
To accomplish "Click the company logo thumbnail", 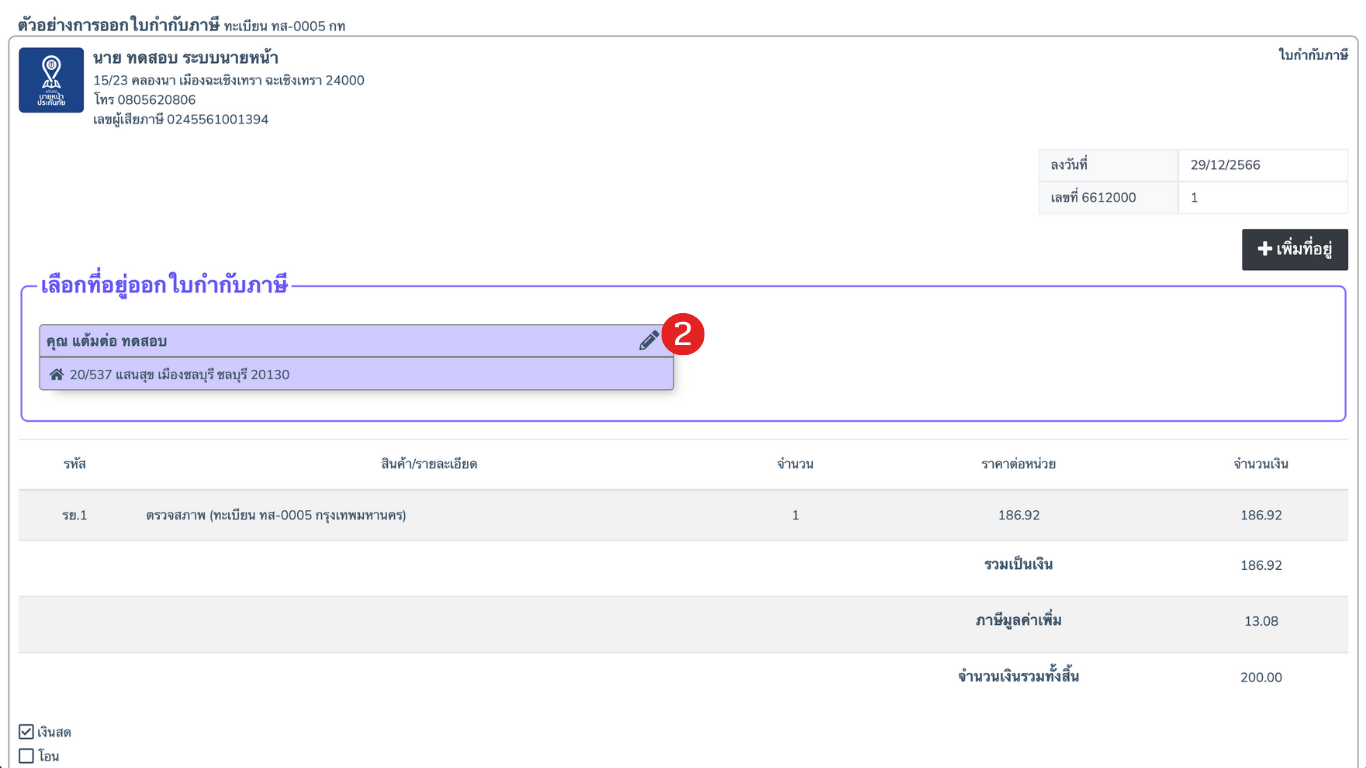I will coord(51,80).
